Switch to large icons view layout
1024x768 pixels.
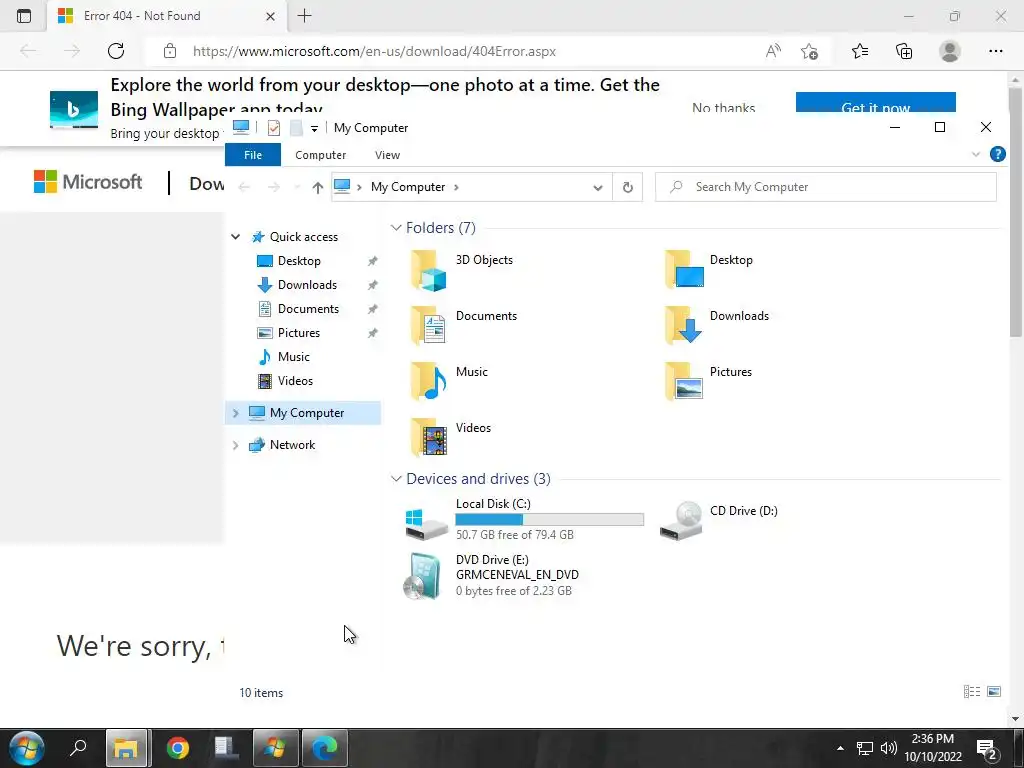point(994,692)
